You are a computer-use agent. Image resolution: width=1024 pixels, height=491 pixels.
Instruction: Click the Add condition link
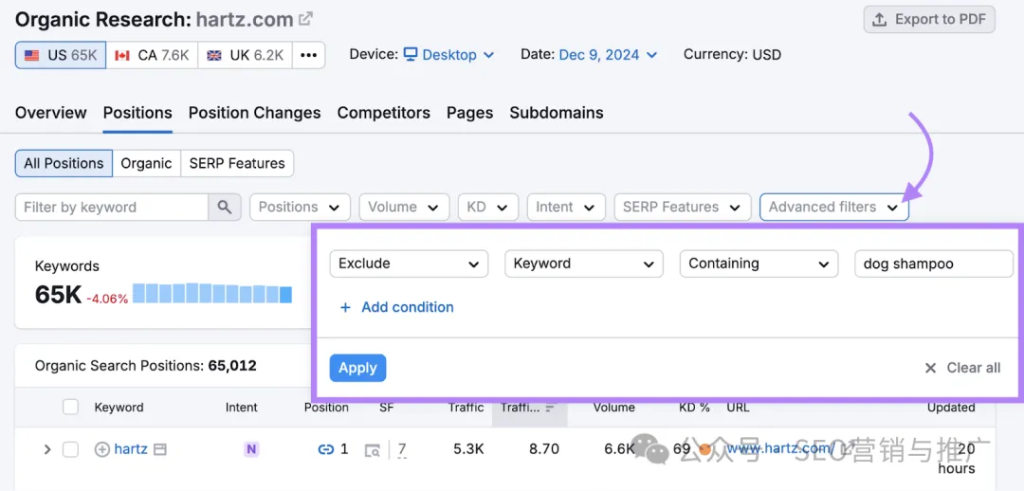(397, 307)
